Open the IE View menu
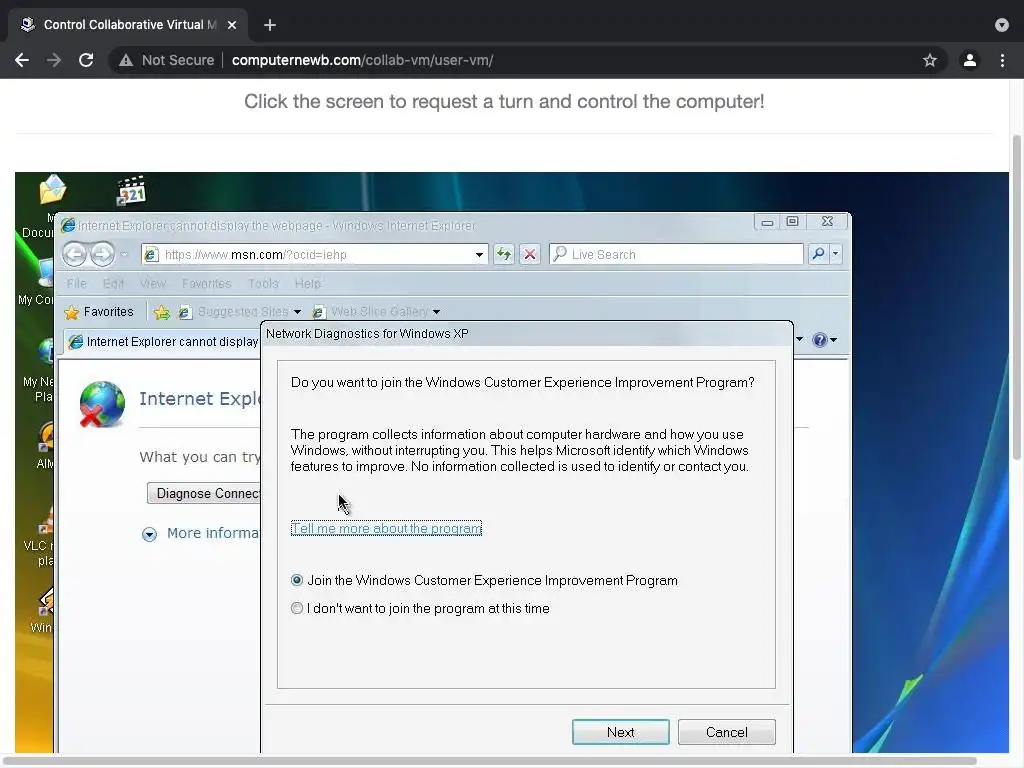1024x768 pixels. coord(153,283)
